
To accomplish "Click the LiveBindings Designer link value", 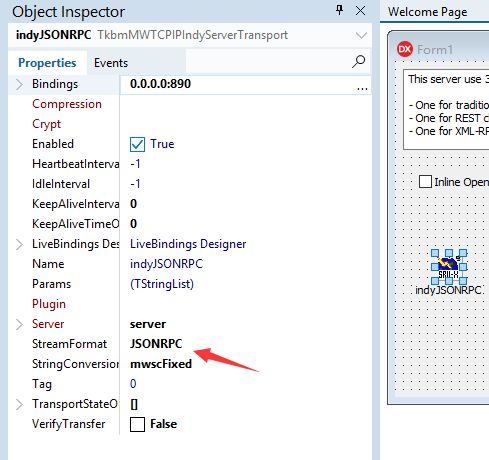I will click(188, 244).
